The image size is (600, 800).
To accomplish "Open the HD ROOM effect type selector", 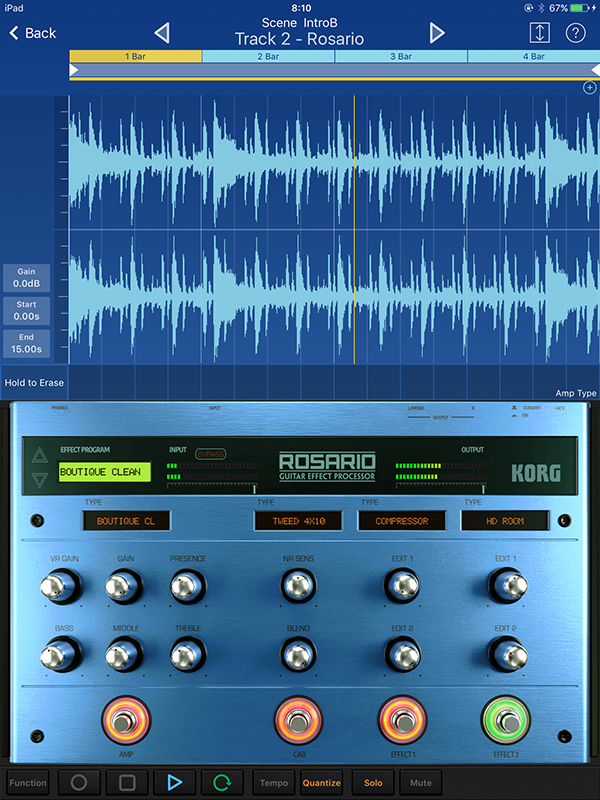I will 505,521.
